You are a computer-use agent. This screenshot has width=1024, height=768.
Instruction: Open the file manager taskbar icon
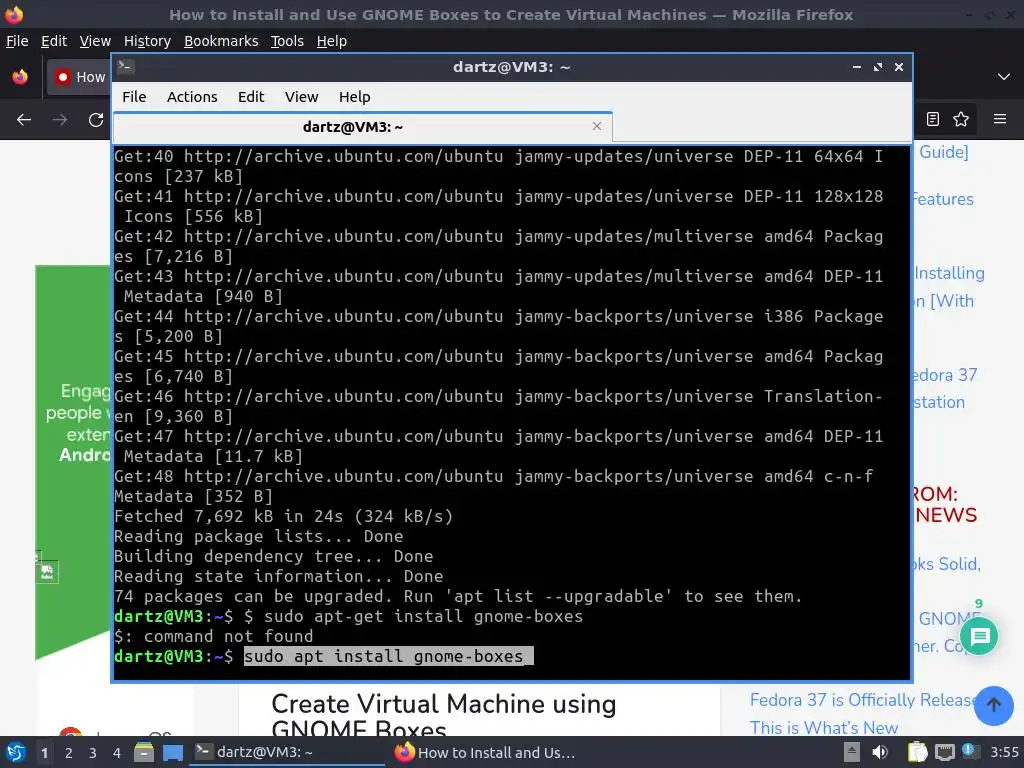click(144, 752)
